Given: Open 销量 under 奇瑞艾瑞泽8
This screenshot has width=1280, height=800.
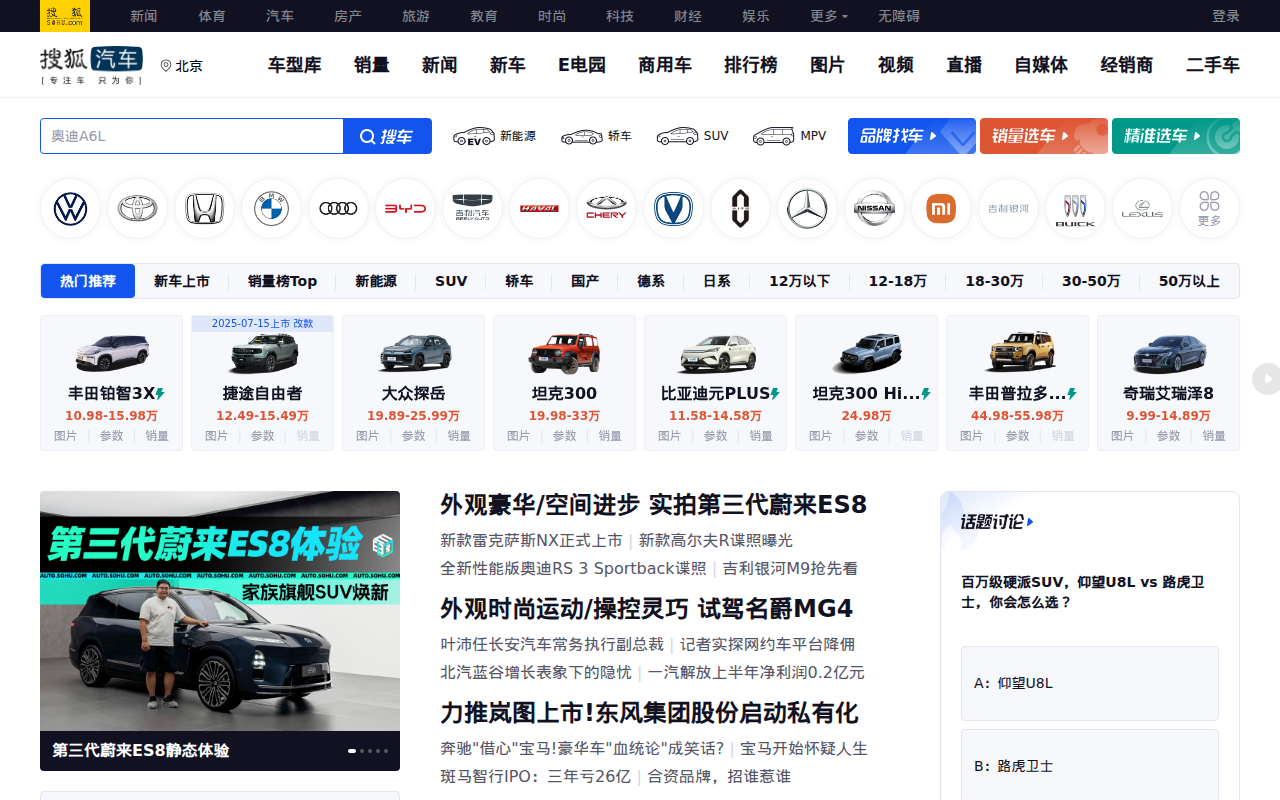Looking at the screenshot, I should pos(1214,436).
